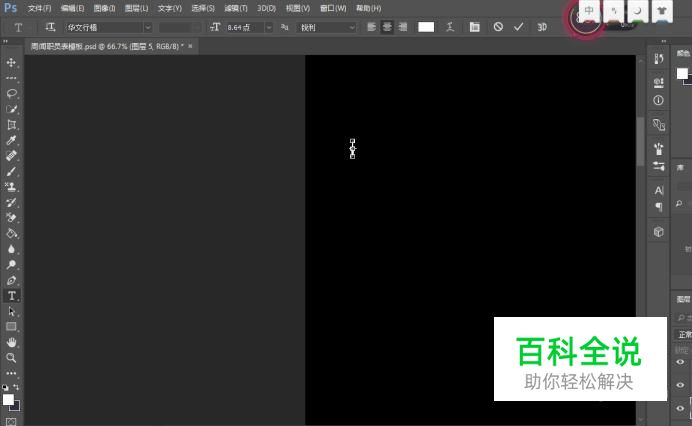This screenshot has width=692, height=426.
Task: Open the Create Warped Text dialog
Action: 450,27
